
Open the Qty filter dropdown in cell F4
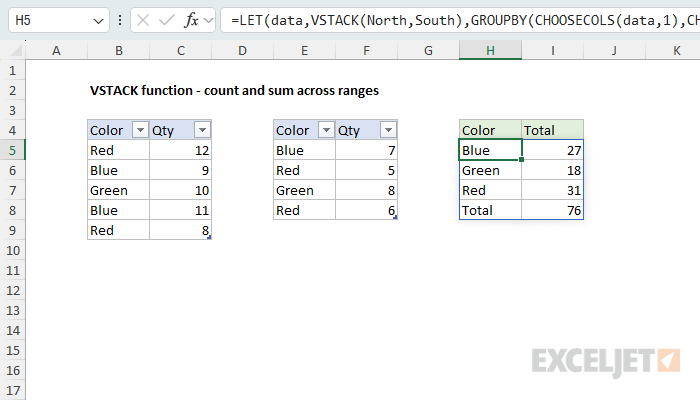[x=388, y=130]
